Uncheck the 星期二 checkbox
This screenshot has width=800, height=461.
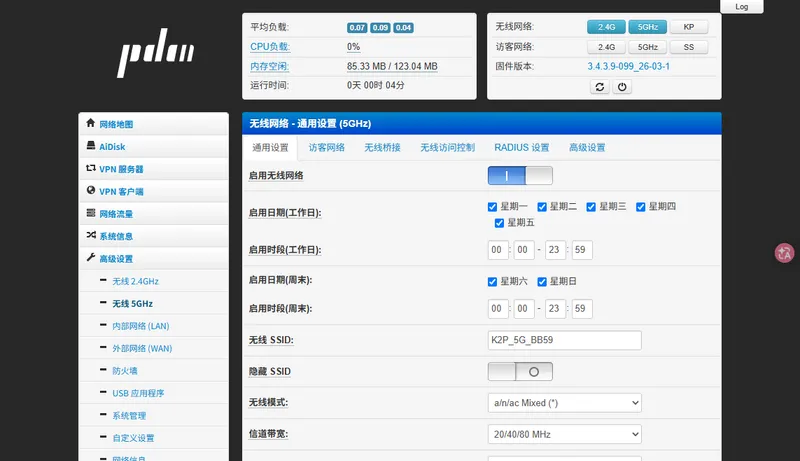pos(542,207)
